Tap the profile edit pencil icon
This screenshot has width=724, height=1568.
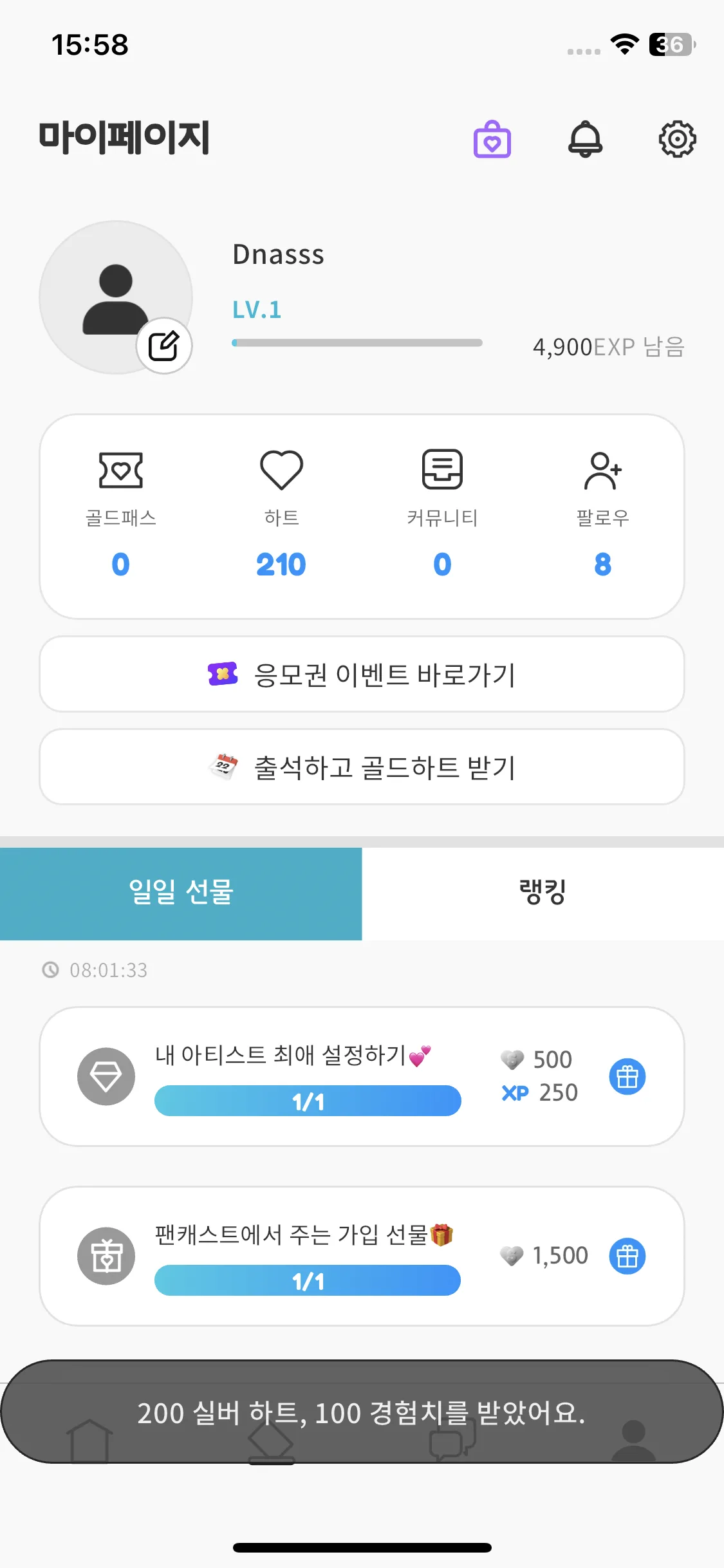pyautogui.click(x=164, y=346)
